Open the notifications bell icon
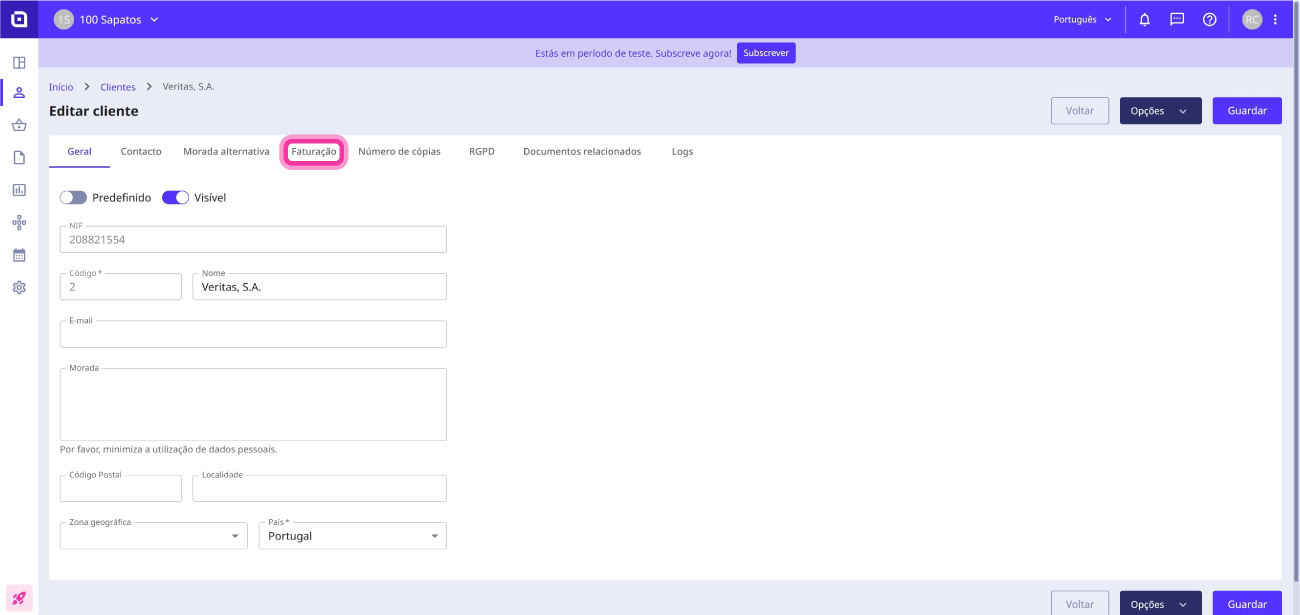 point(1145,19)
